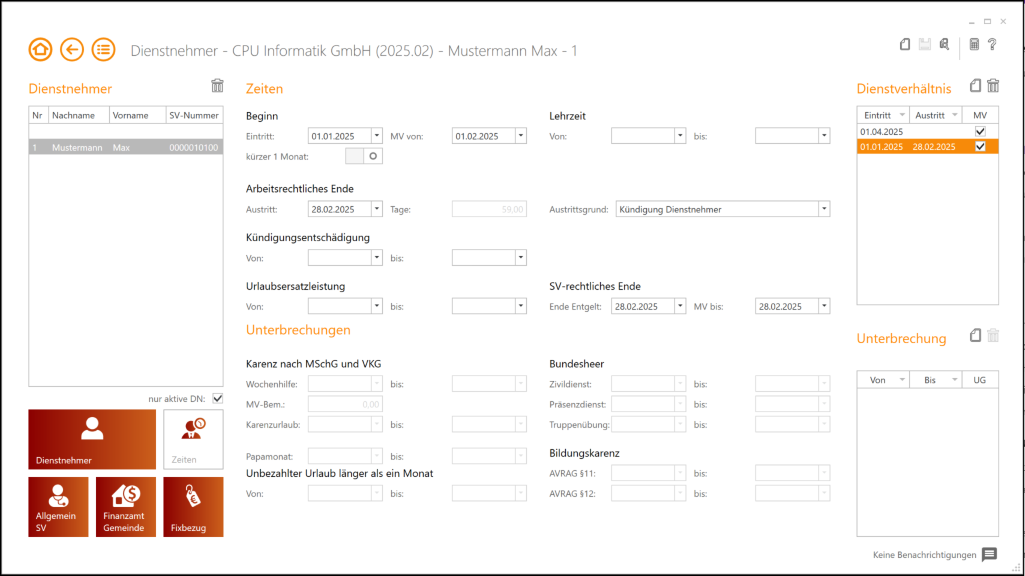The width and height of the screenshot is (1025, 576).
Task: Open the Ende Entgelt date dropdown
Action: (x=680, y=306)
